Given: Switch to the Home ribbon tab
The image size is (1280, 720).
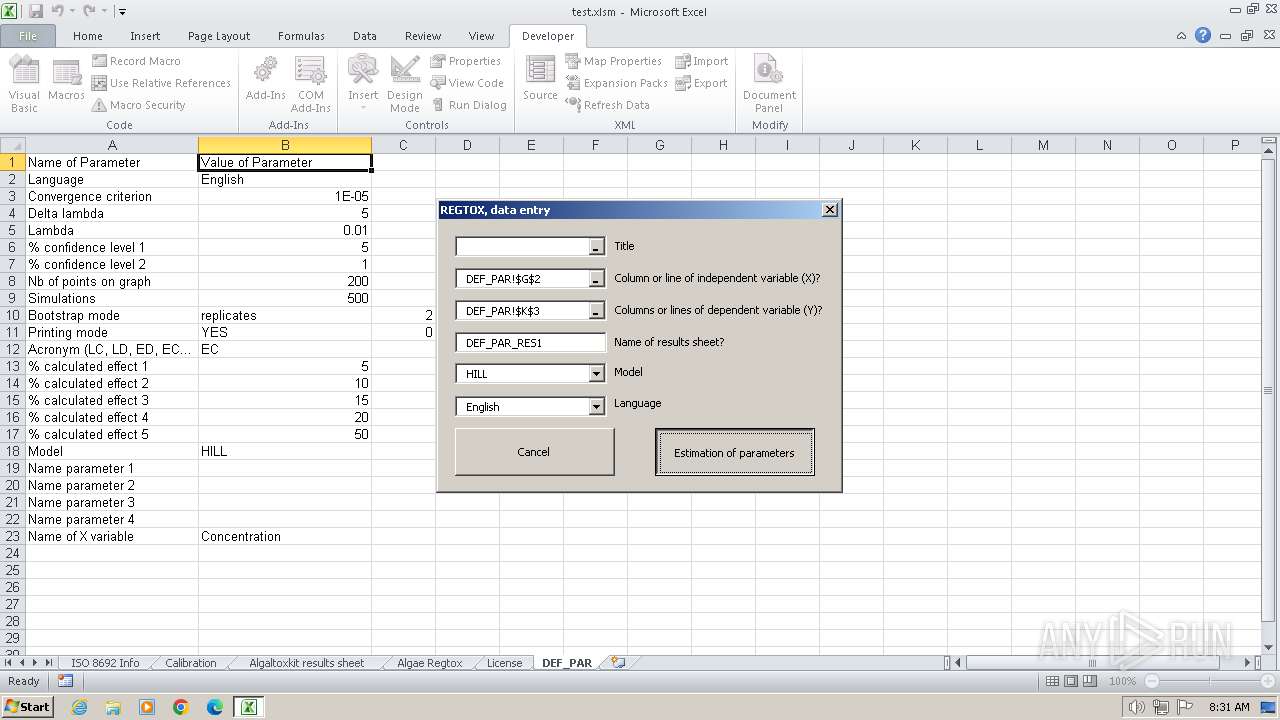Looking at the screenshot, I should tap(88, 36).
